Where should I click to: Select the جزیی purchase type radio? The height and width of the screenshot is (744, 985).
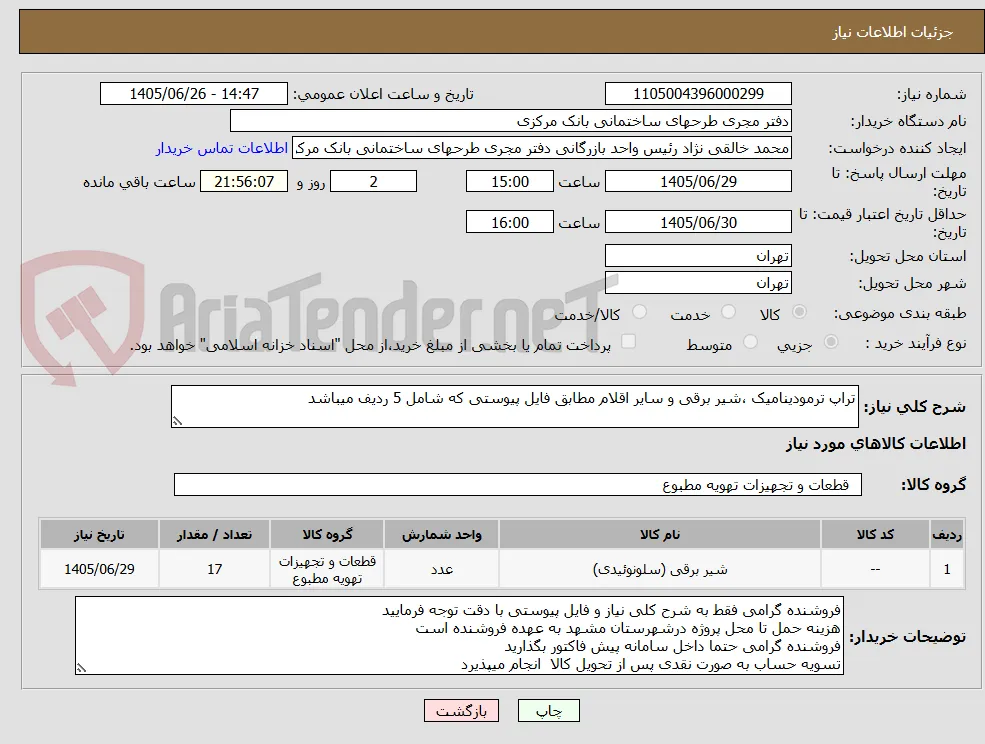tap(830, 342)
